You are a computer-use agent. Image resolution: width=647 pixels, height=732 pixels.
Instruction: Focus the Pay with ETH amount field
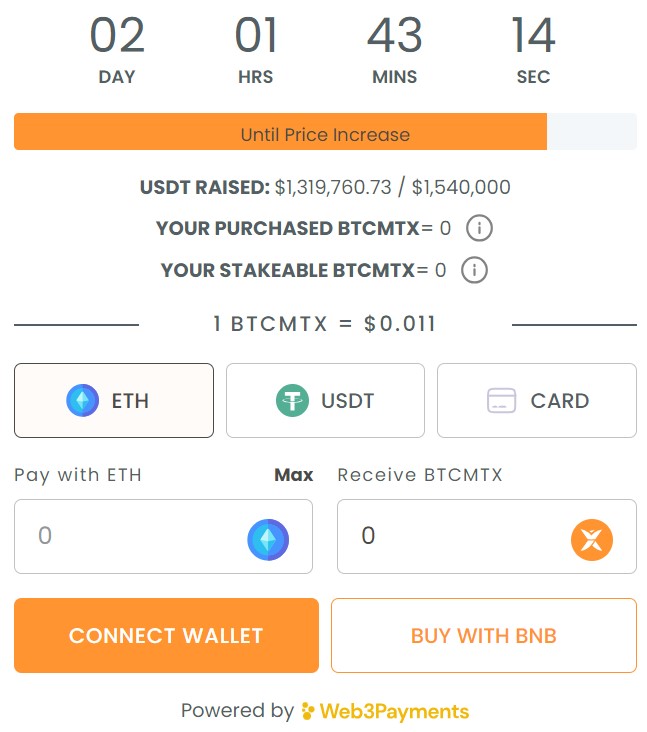click(163, 536)
